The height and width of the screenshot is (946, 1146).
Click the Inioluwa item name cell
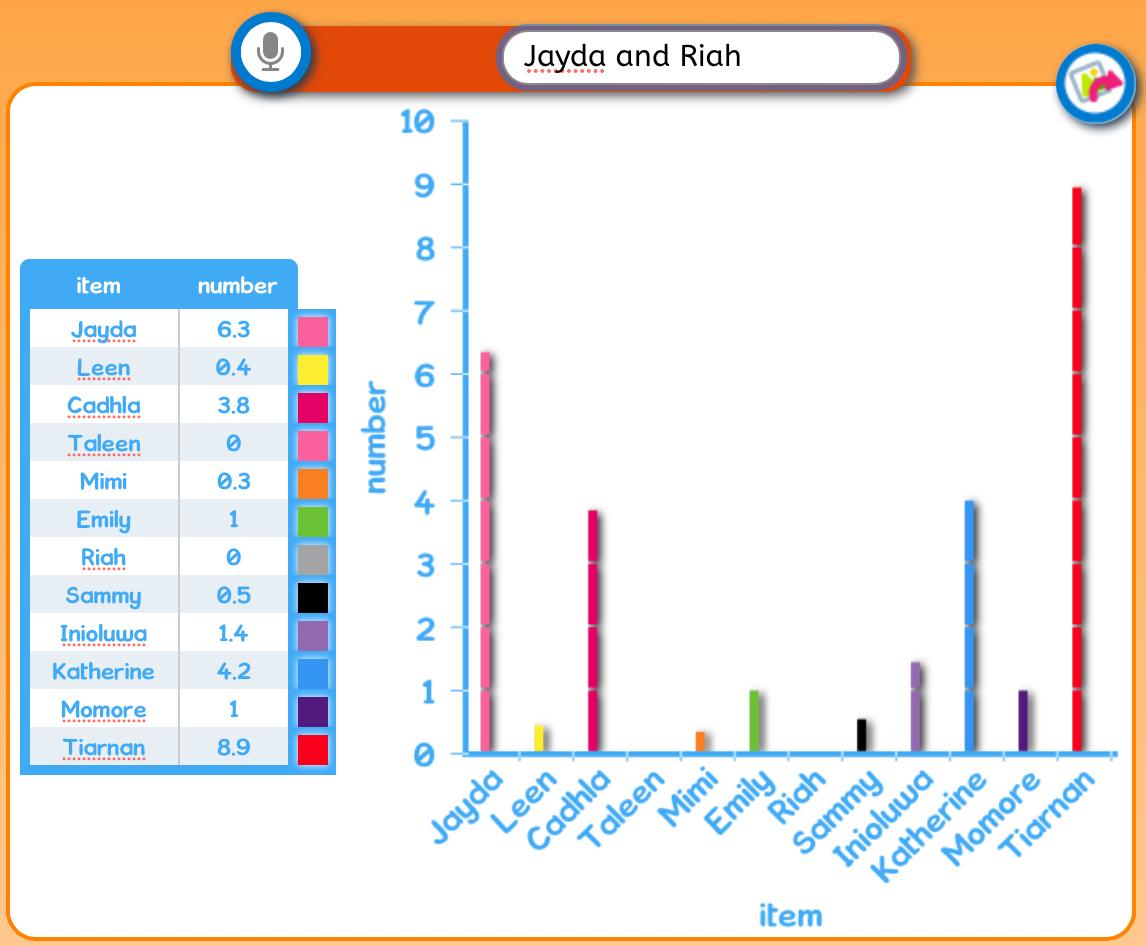click(104, 633)
